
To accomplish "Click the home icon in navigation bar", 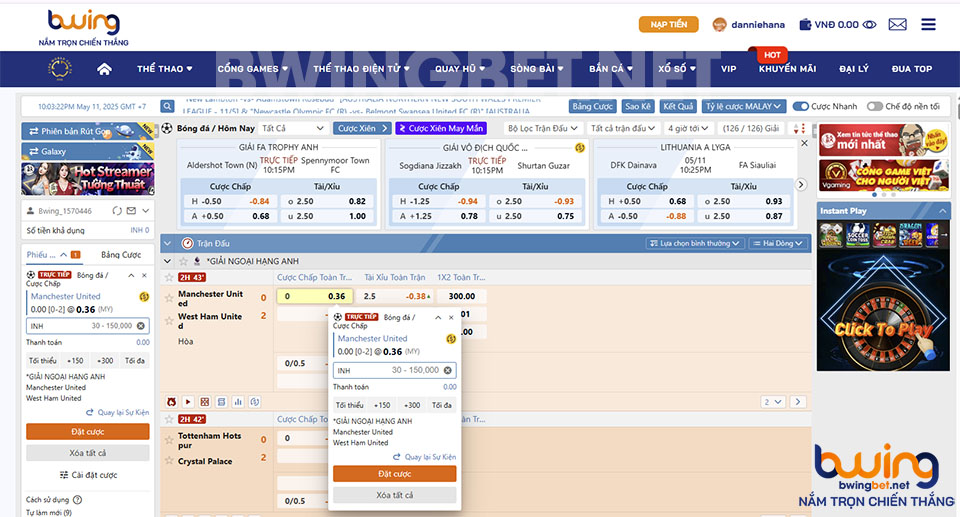I will [x=104, y=69].
